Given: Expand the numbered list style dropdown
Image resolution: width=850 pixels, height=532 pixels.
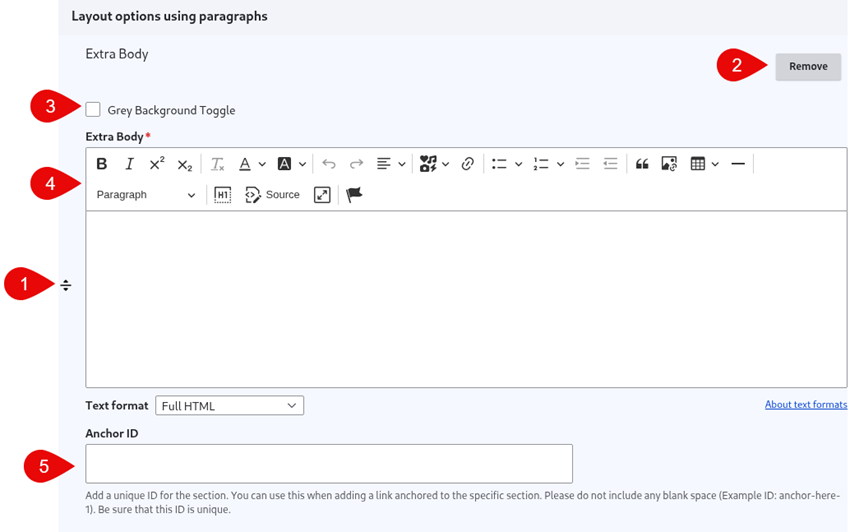Looking at the screenshot, I should tap(561, 164).
